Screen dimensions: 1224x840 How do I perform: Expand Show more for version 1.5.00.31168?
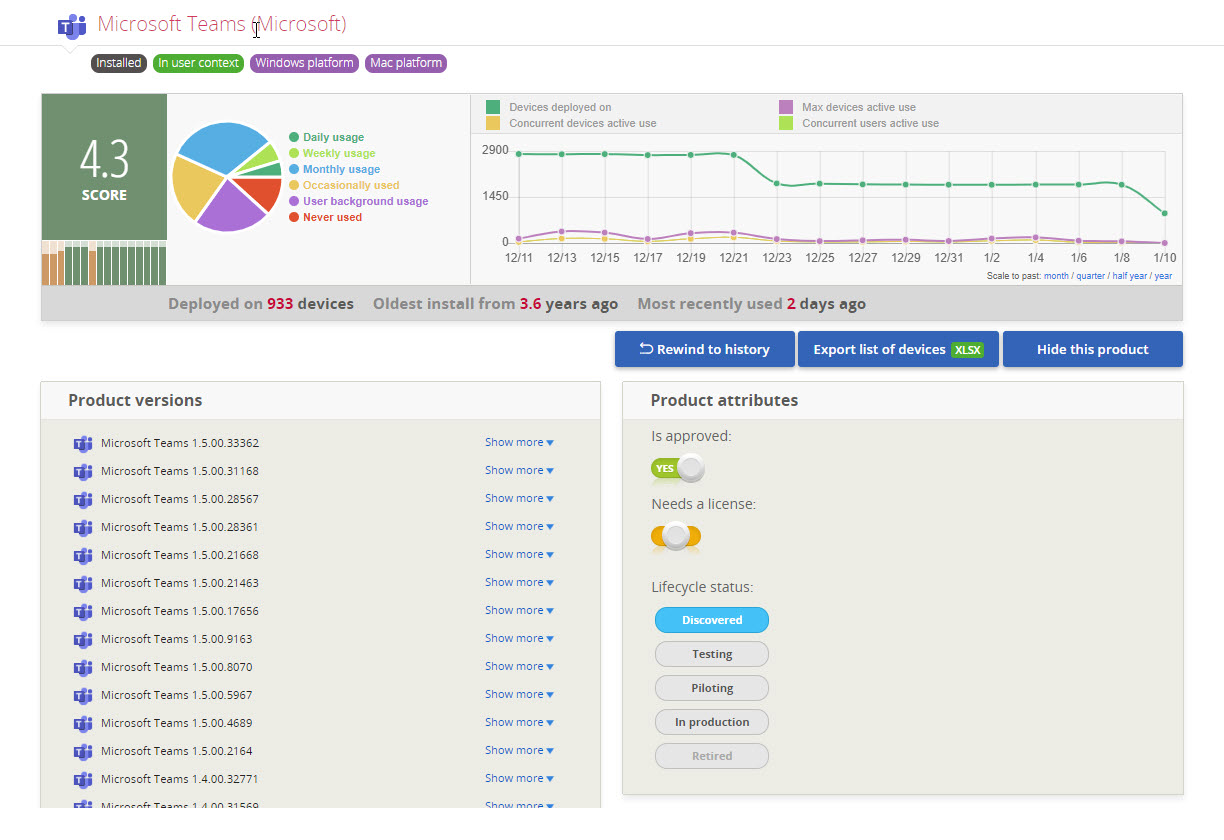pyautogui.click(x=519, y=470)
